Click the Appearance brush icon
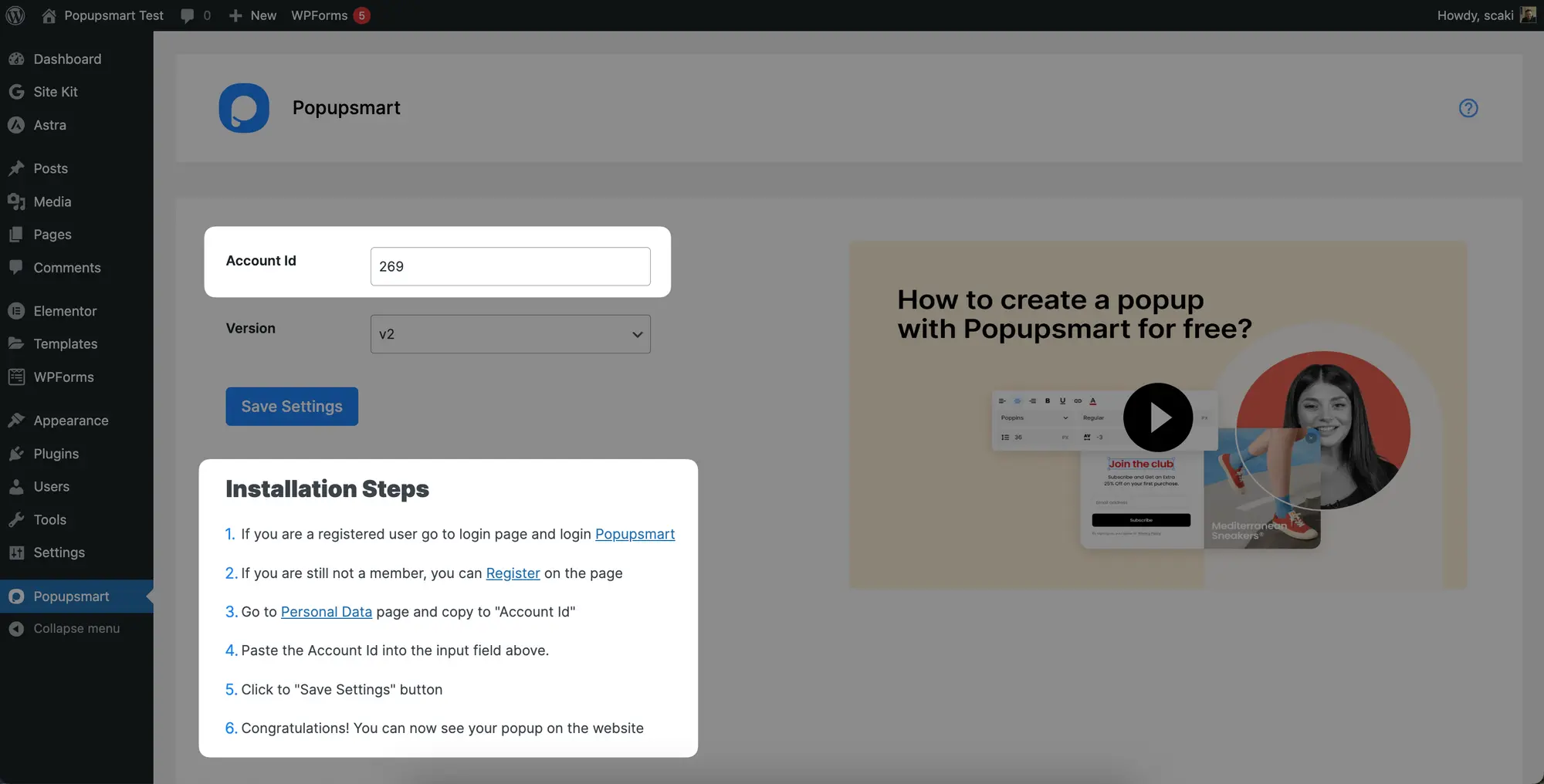 pyautogui.click(x=16, y=421)
